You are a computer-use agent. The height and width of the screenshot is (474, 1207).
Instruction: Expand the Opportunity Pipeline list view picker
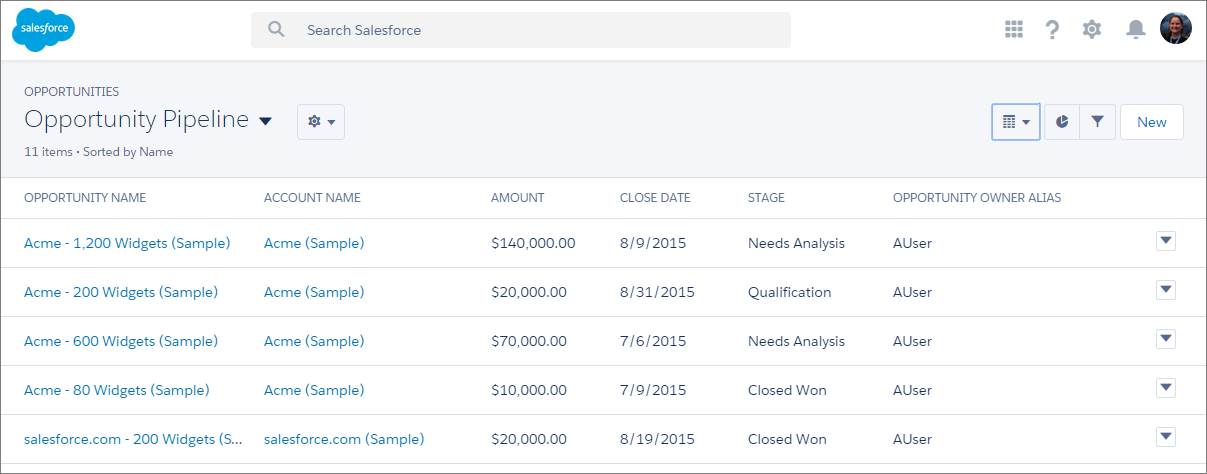[x=265, y=121]
